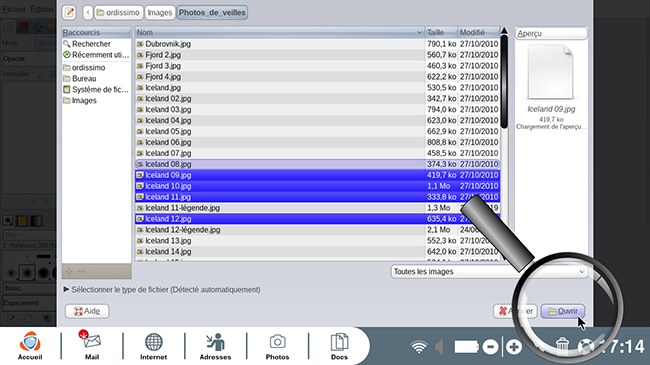Select the file Iceland 12-légende.jpg

point(318,230)
